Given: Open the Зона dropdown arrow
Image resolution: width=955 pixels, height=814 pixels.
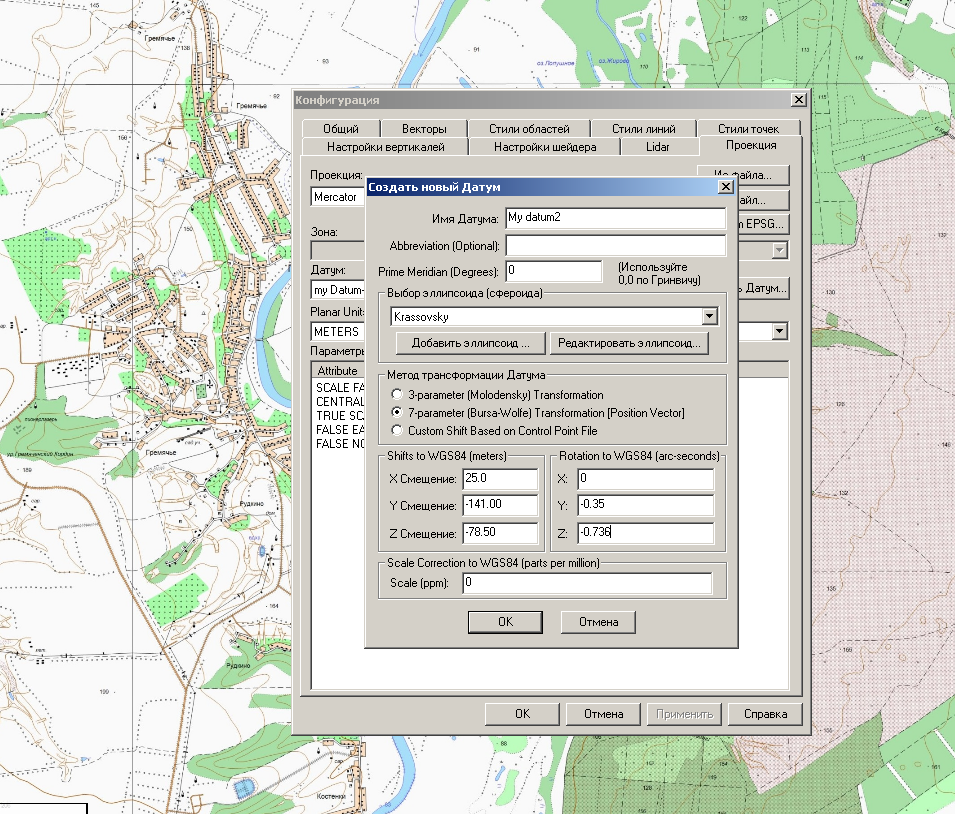Looking at the screenshot, I should pos(779,251).
